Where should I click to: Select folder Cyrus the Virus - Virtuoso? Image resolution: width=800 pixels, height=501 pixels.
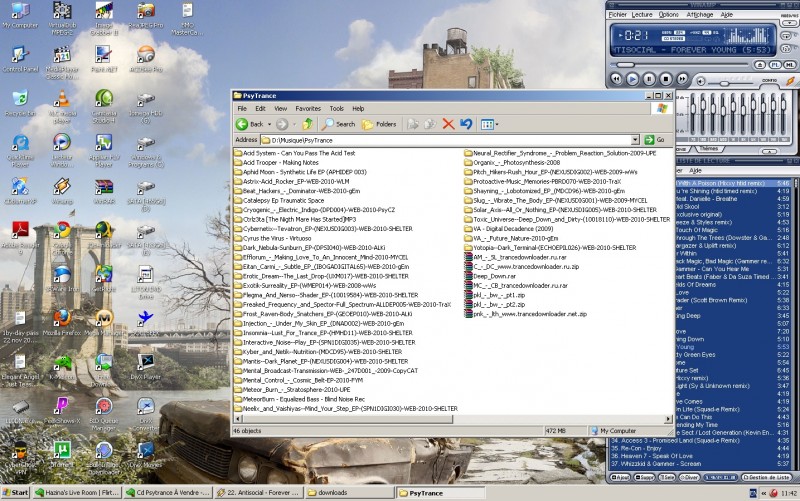(x=272, y=238)
